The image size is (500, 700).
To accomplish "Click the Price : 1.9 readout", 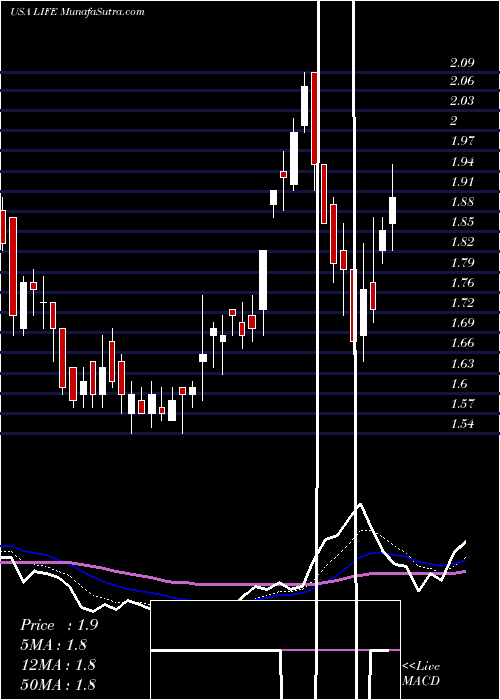I will coord(59,625).
